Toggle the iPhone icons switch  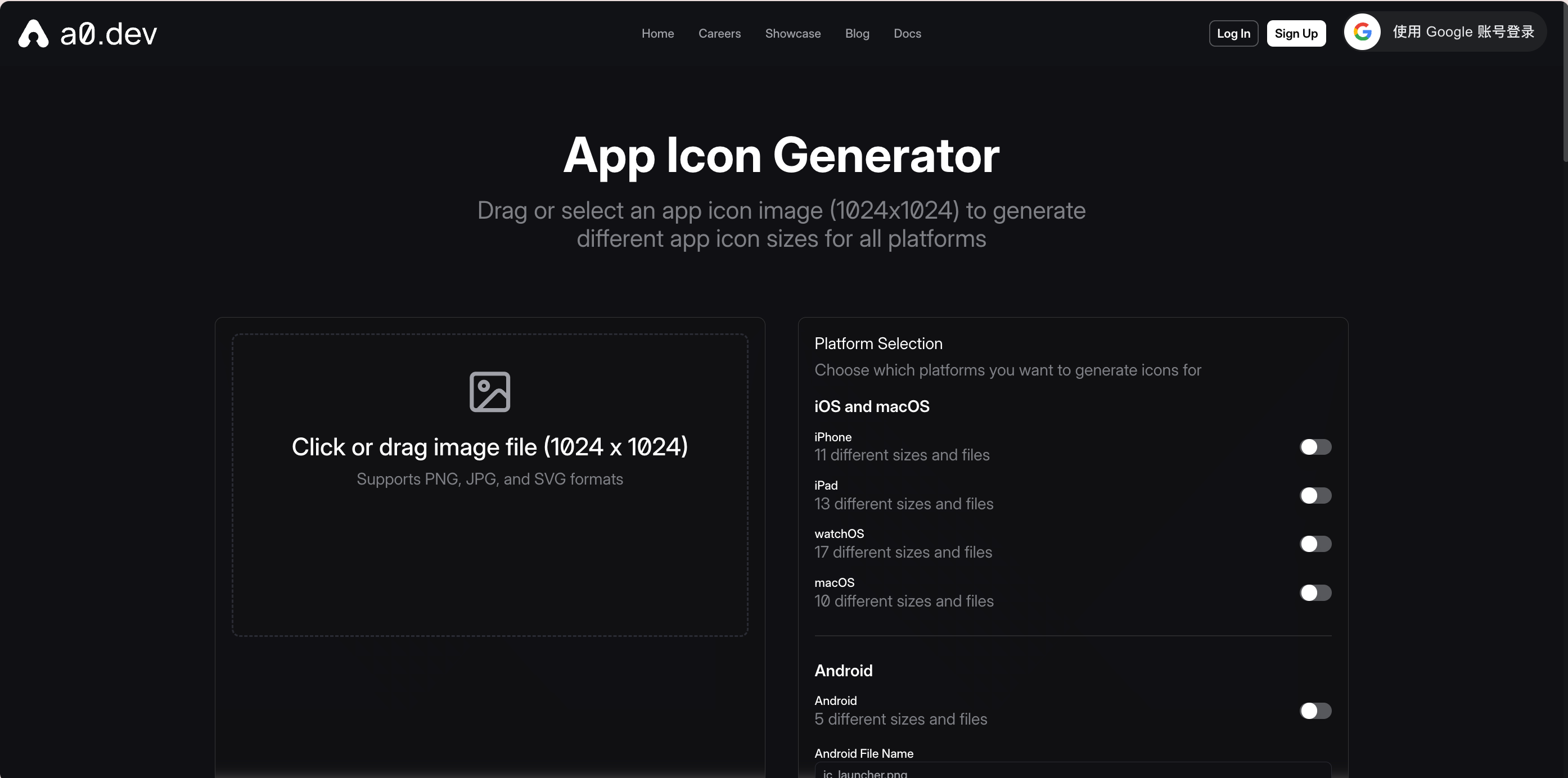click(1315, 447)
